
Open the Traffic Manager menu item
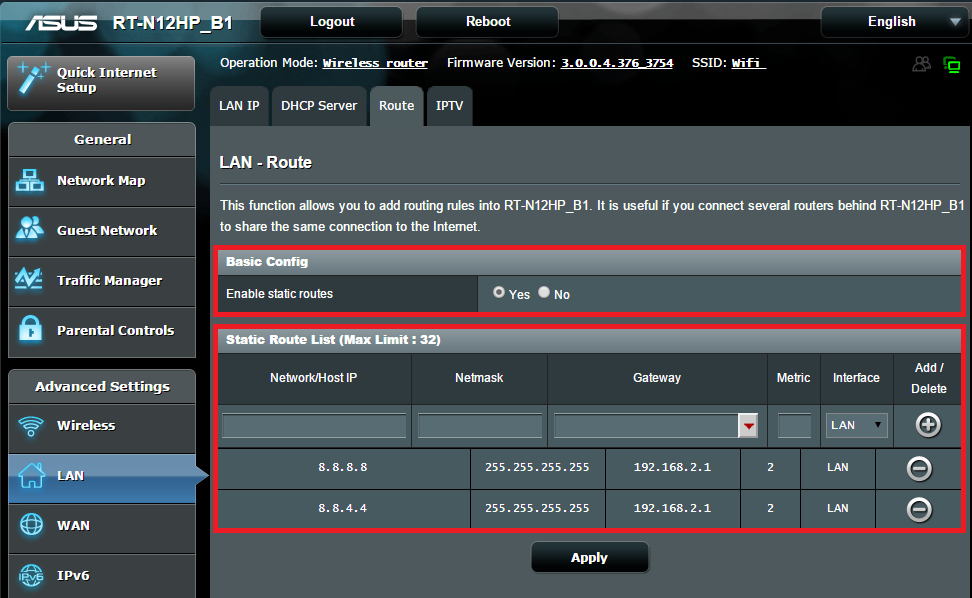(102, 281)
